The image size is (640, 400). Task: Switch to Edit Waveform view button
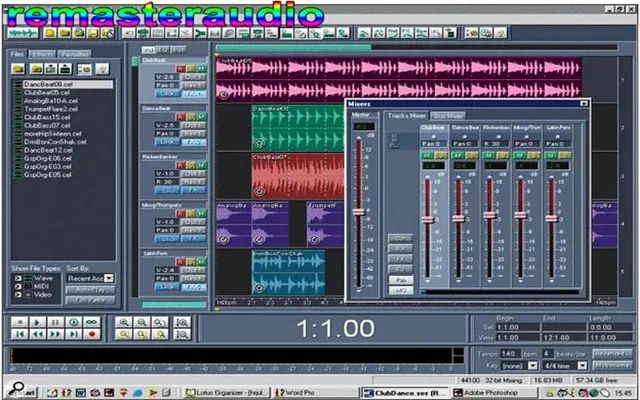pyautogui.click(x=22, y=33)
